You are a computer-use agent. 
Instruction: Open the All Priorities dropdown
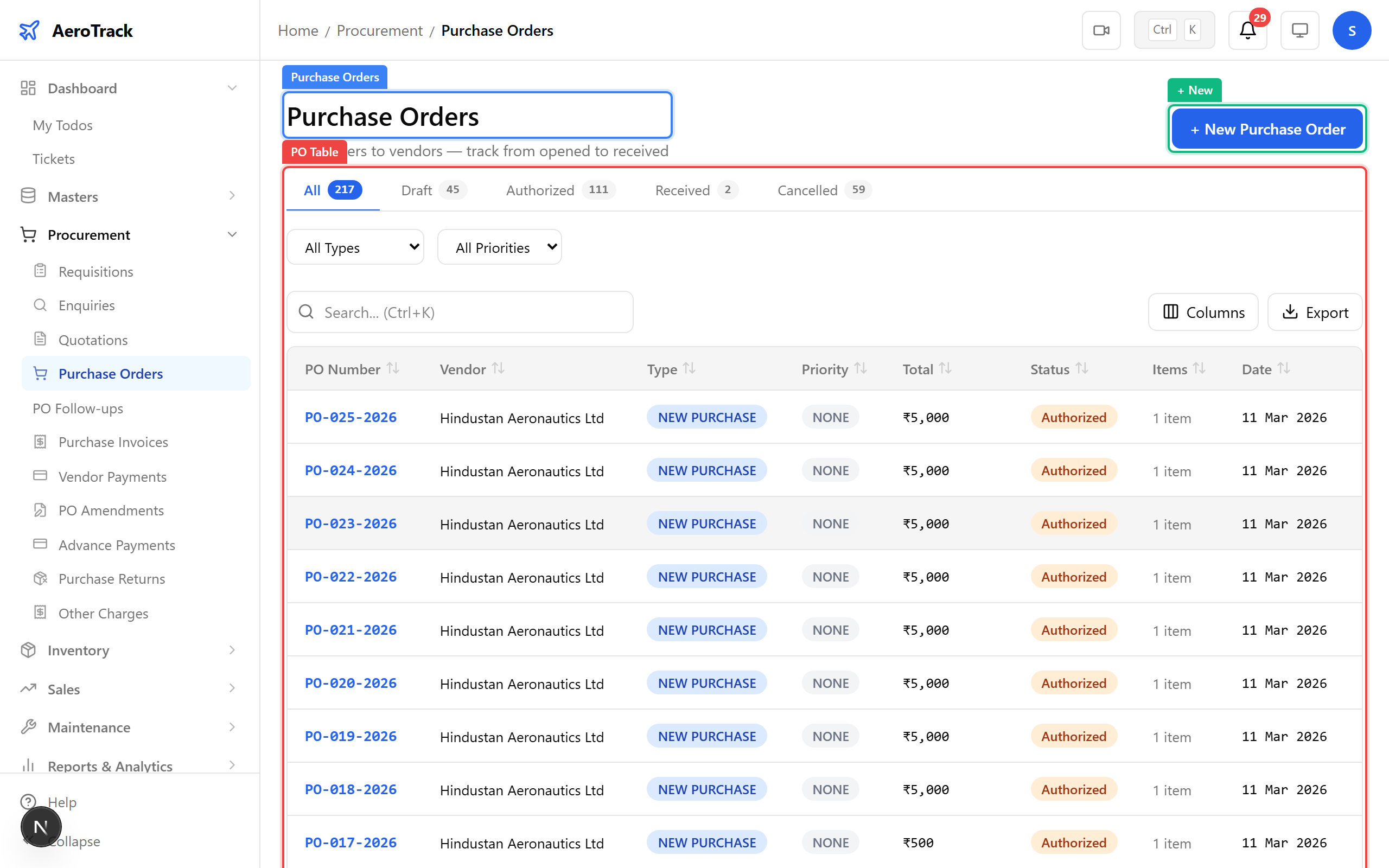point(499,247)
